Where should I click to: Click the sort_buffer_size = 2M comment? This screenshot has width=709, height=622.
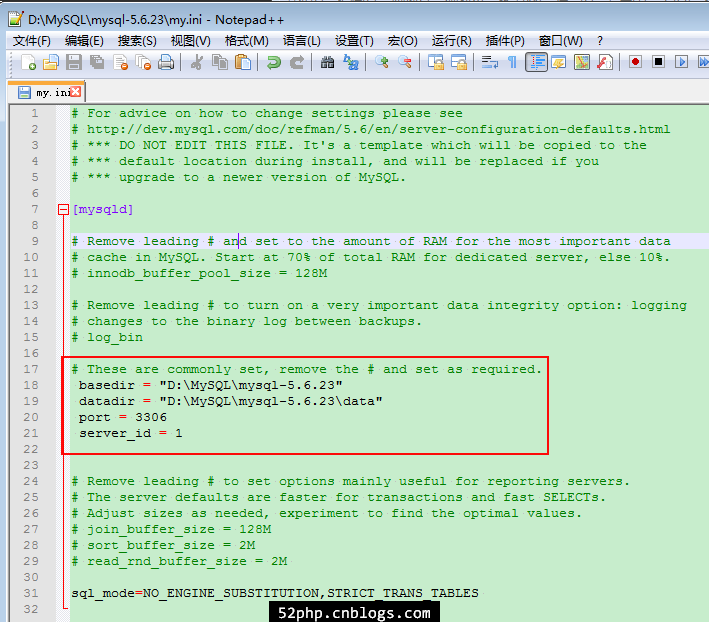(163, 545)
